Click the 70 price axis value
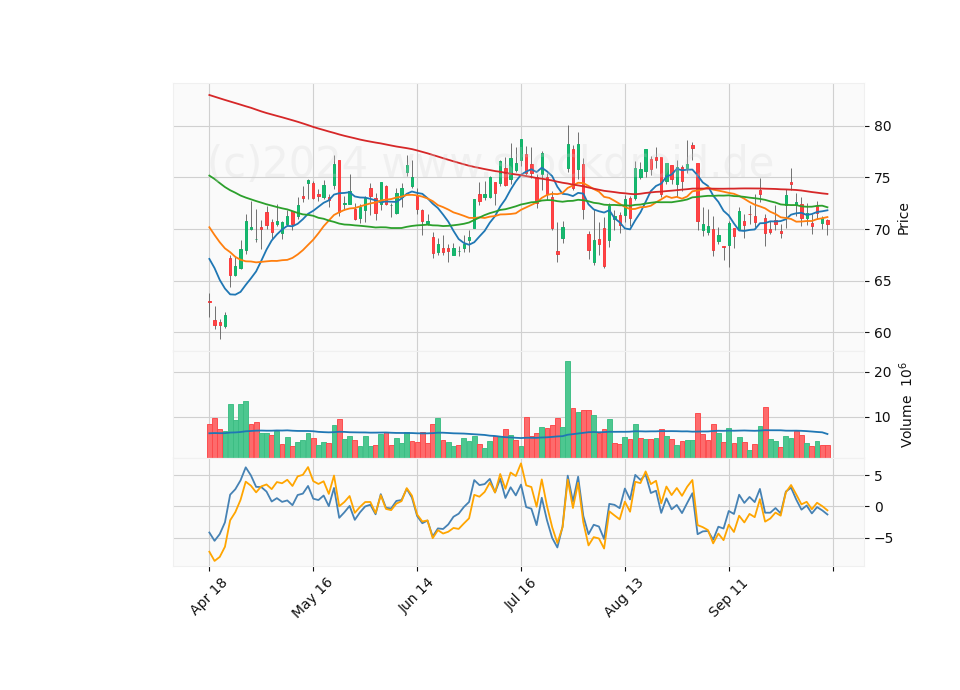 click(x=883, y=230)
